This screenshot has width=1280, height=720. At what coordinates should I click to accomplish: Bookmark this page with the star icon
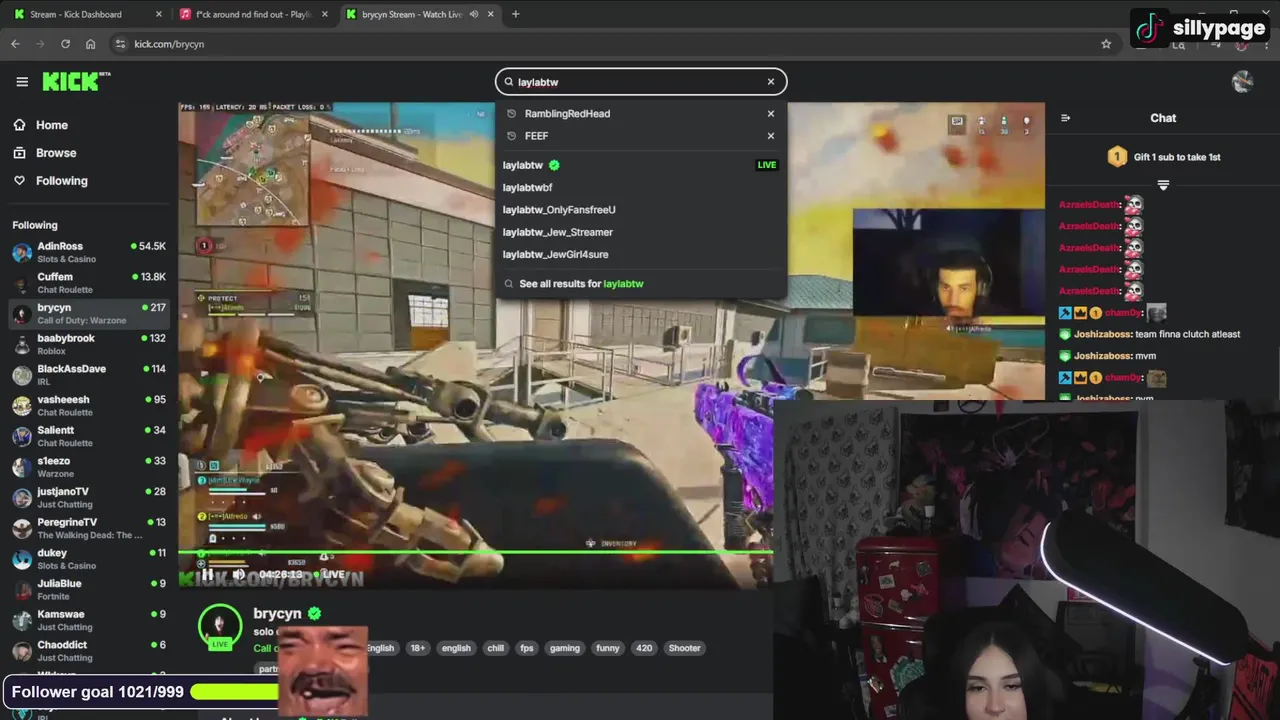[1106, 44]
